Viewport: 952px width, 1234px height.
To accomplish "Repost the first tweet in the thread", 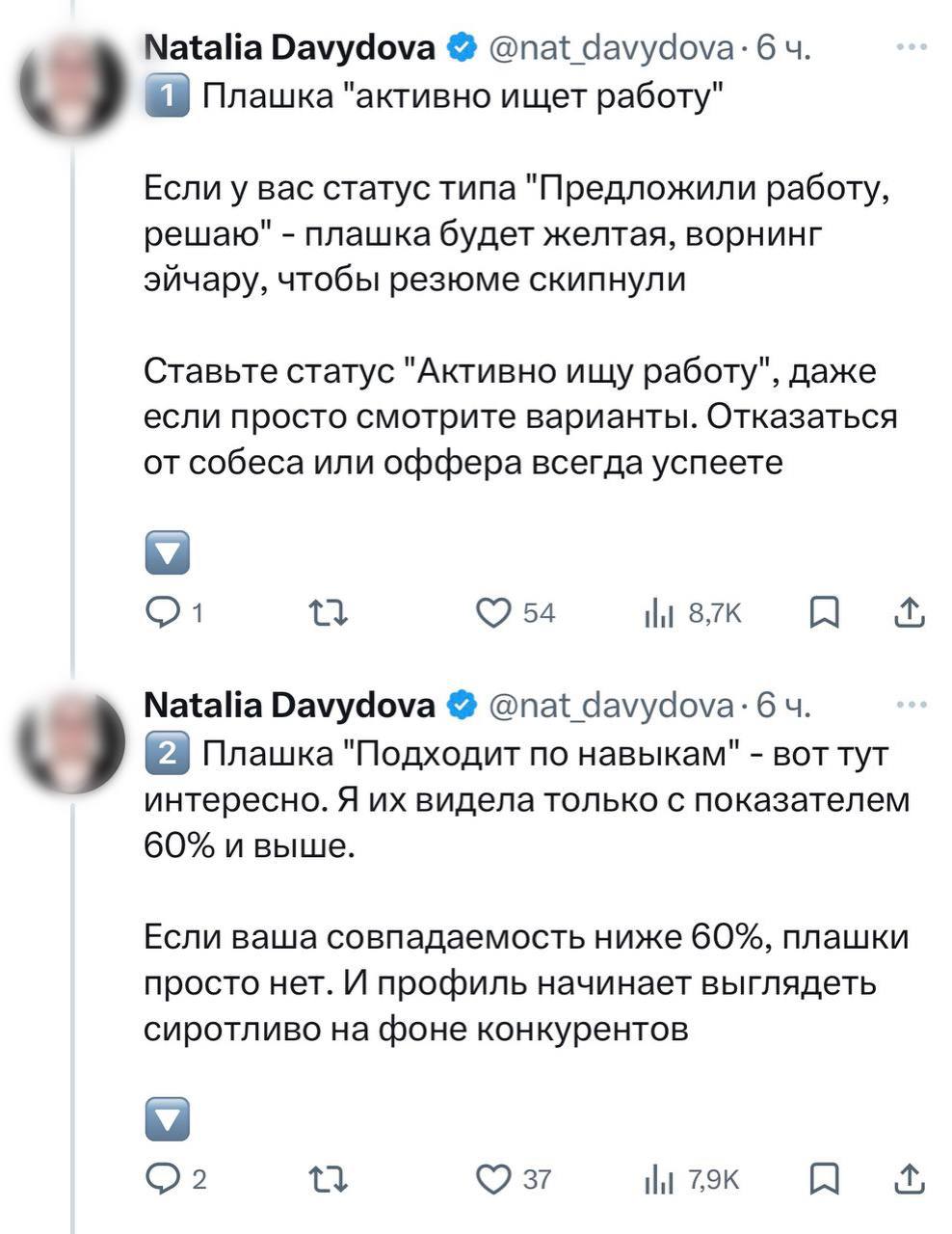I will (x=328, y=611).
